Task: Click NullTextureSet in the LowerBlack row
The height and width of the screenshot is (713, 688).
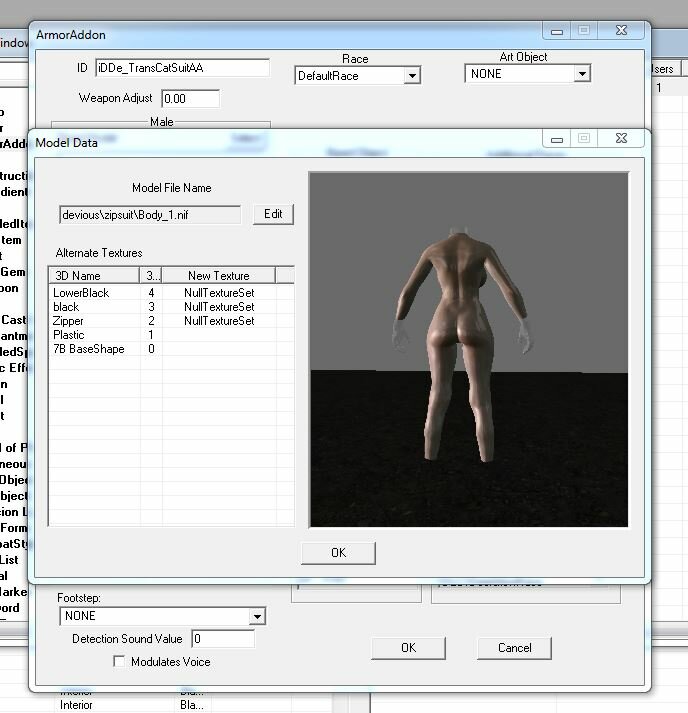Action: (x=219, y=293)
